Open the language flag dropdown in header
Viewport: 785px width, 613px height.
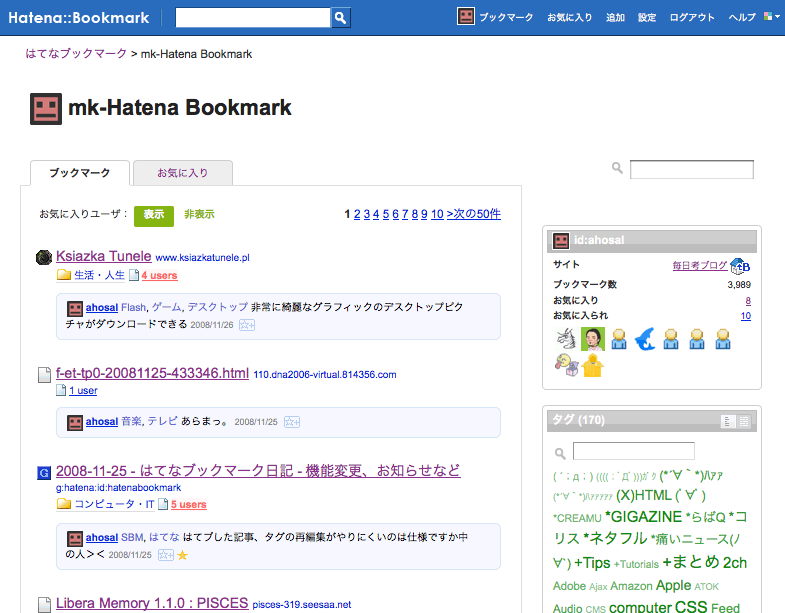[x=771, y=17]
